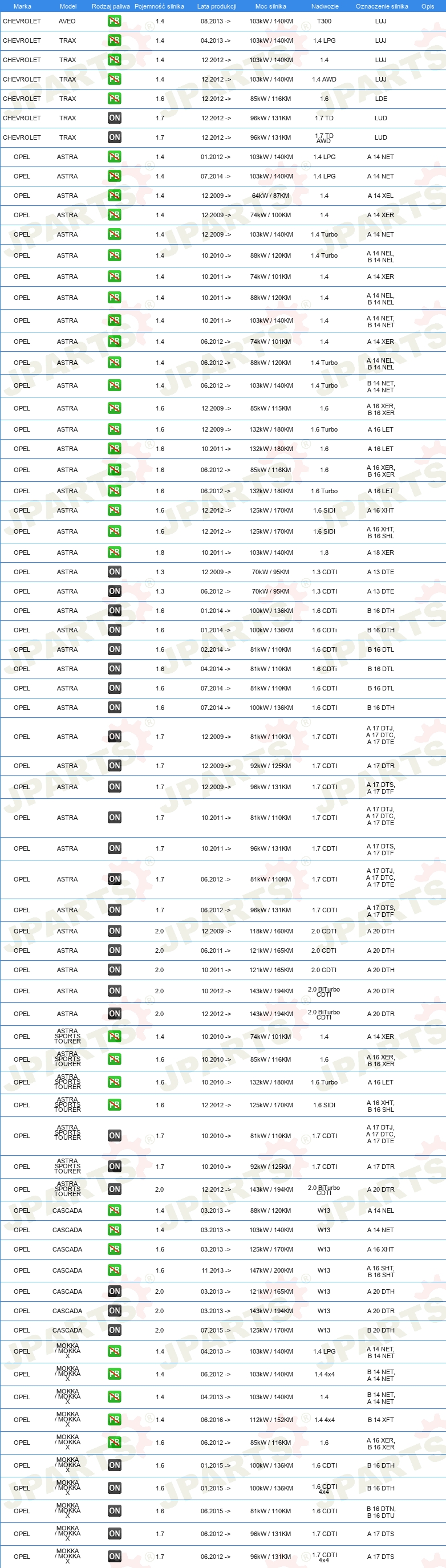Viewport: 446px width, 1568px height.
Task: Click the diesel ON icon in the MOKKA 1.6 CDTI 4x4 row
Action: pos(115,1488)
